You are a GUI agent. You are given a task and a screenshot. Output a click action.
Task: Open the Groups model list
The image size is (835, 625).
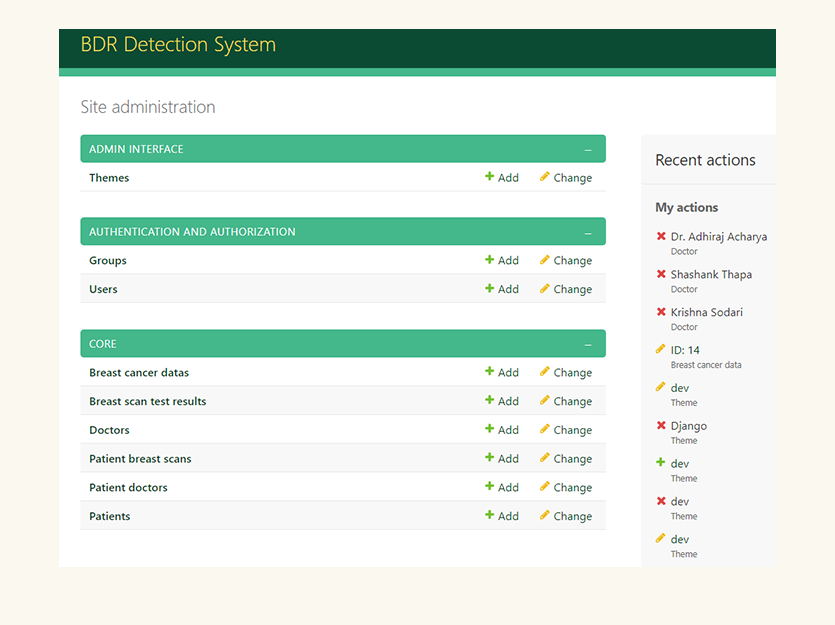(x=108, y=260)
